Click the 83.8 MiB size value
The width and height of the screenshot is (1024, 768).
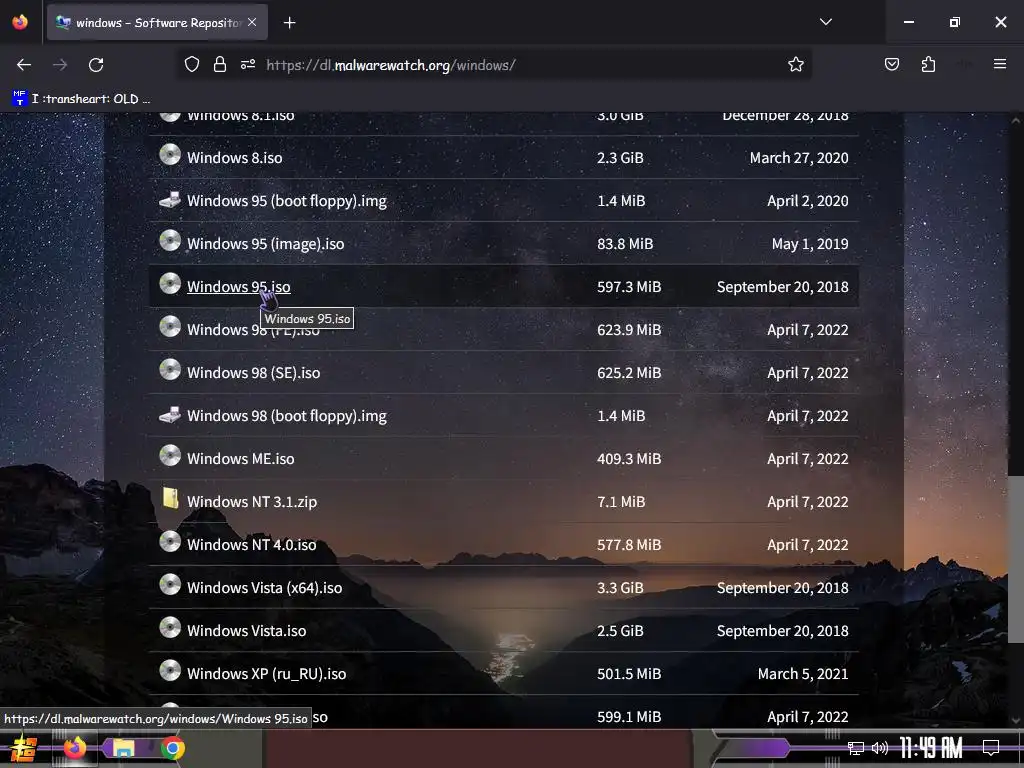pyautogui.click(x=625, y=244)
